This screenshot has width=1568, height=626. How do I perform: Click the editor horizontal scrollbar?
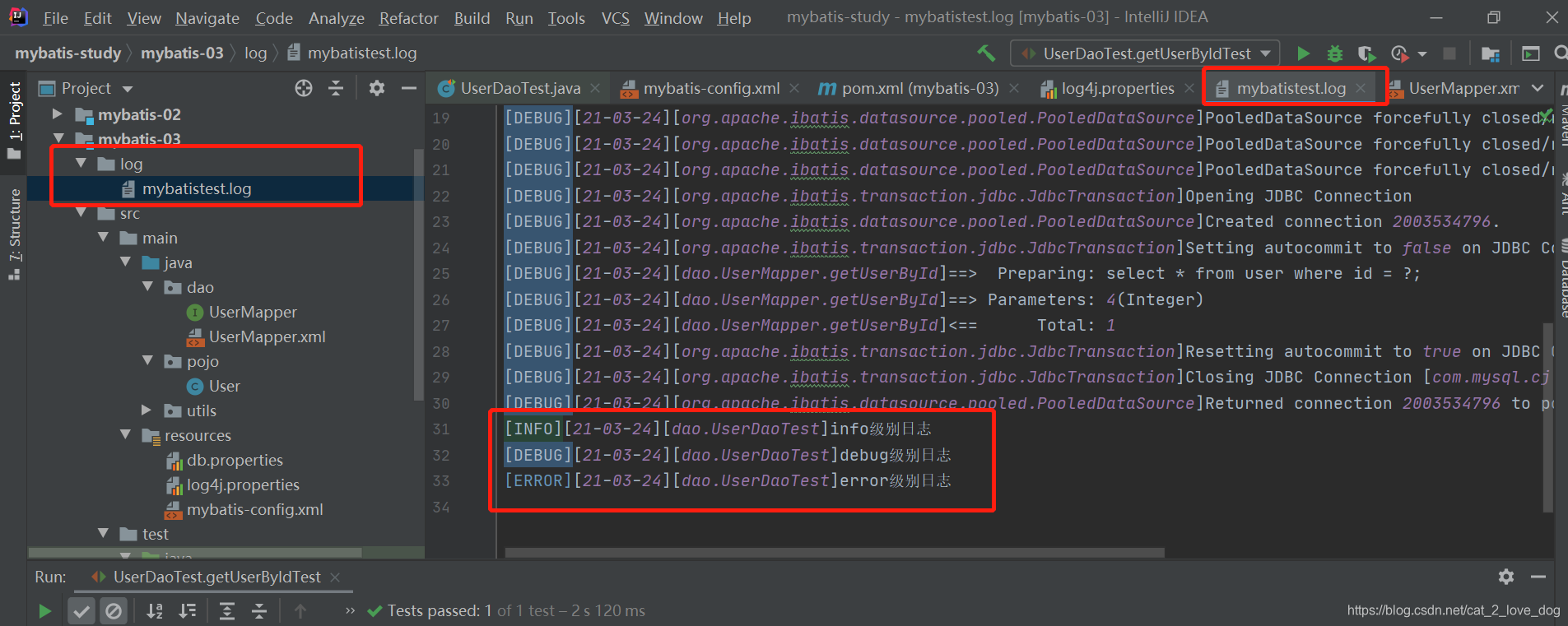tap(835, 553)
